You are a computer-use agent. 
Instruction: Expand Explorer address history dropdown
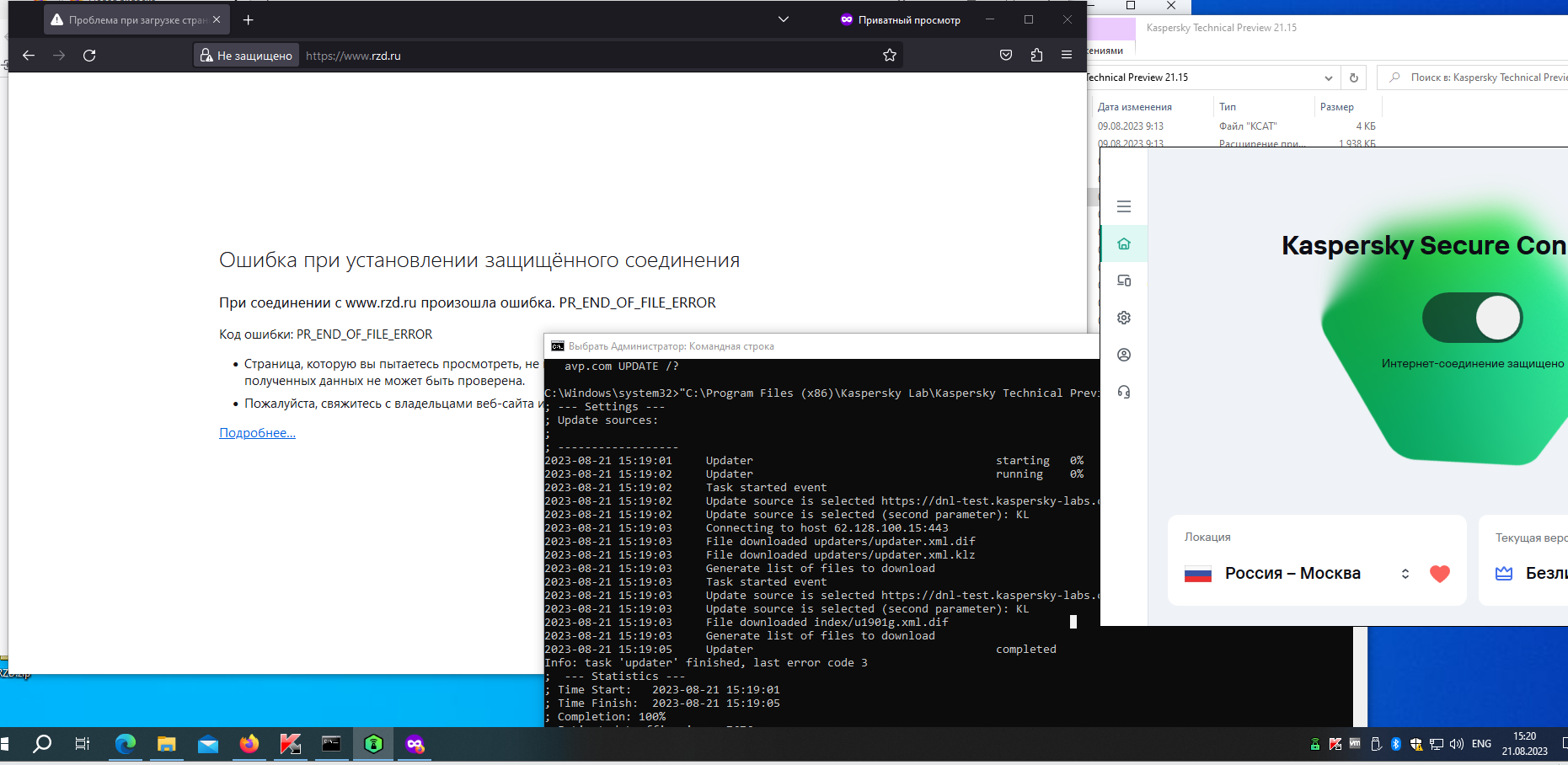pos(1329,78)
